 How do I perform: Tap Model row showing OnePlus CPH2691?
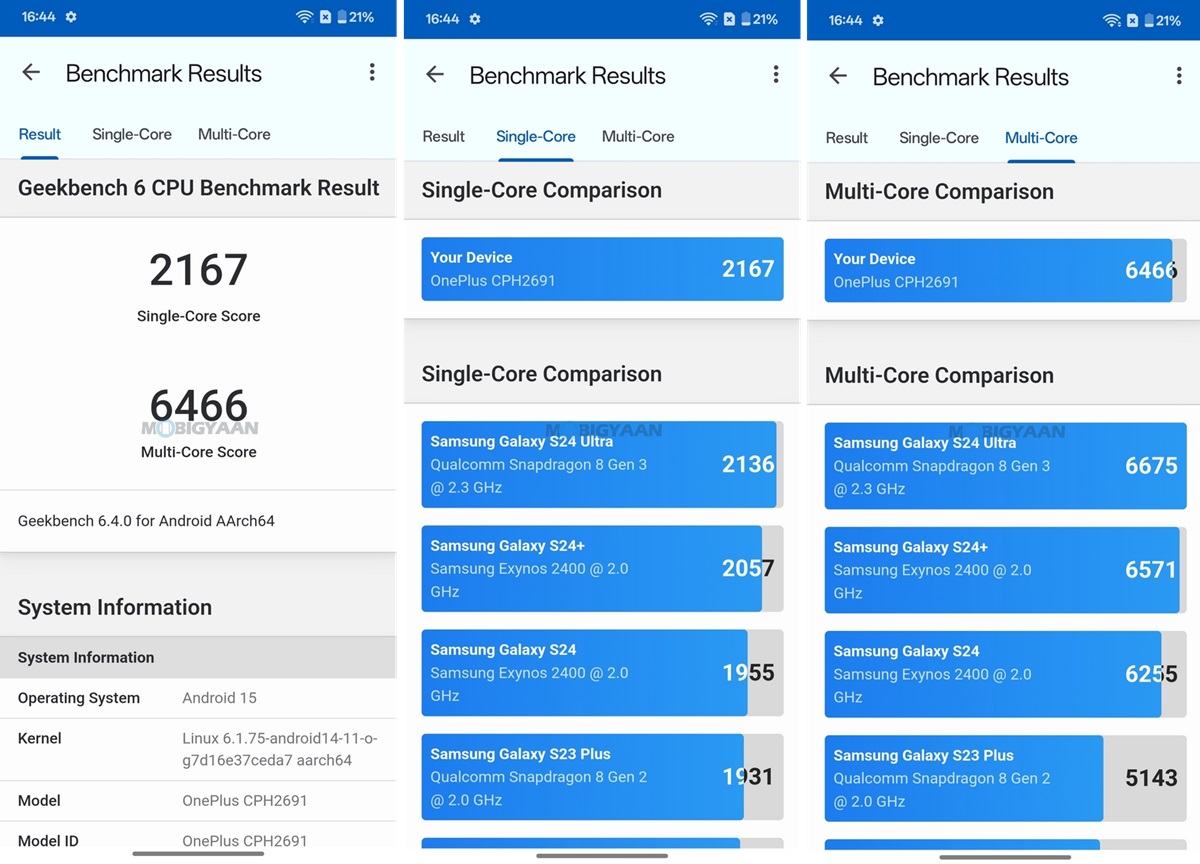(x=198, y=801)
